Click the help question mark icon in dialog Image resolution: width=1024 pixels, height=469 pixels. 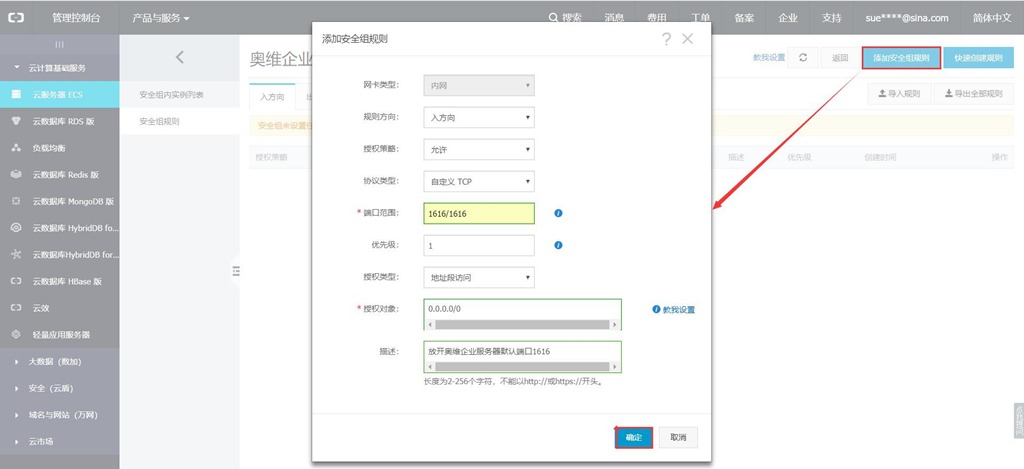[666, 39]
